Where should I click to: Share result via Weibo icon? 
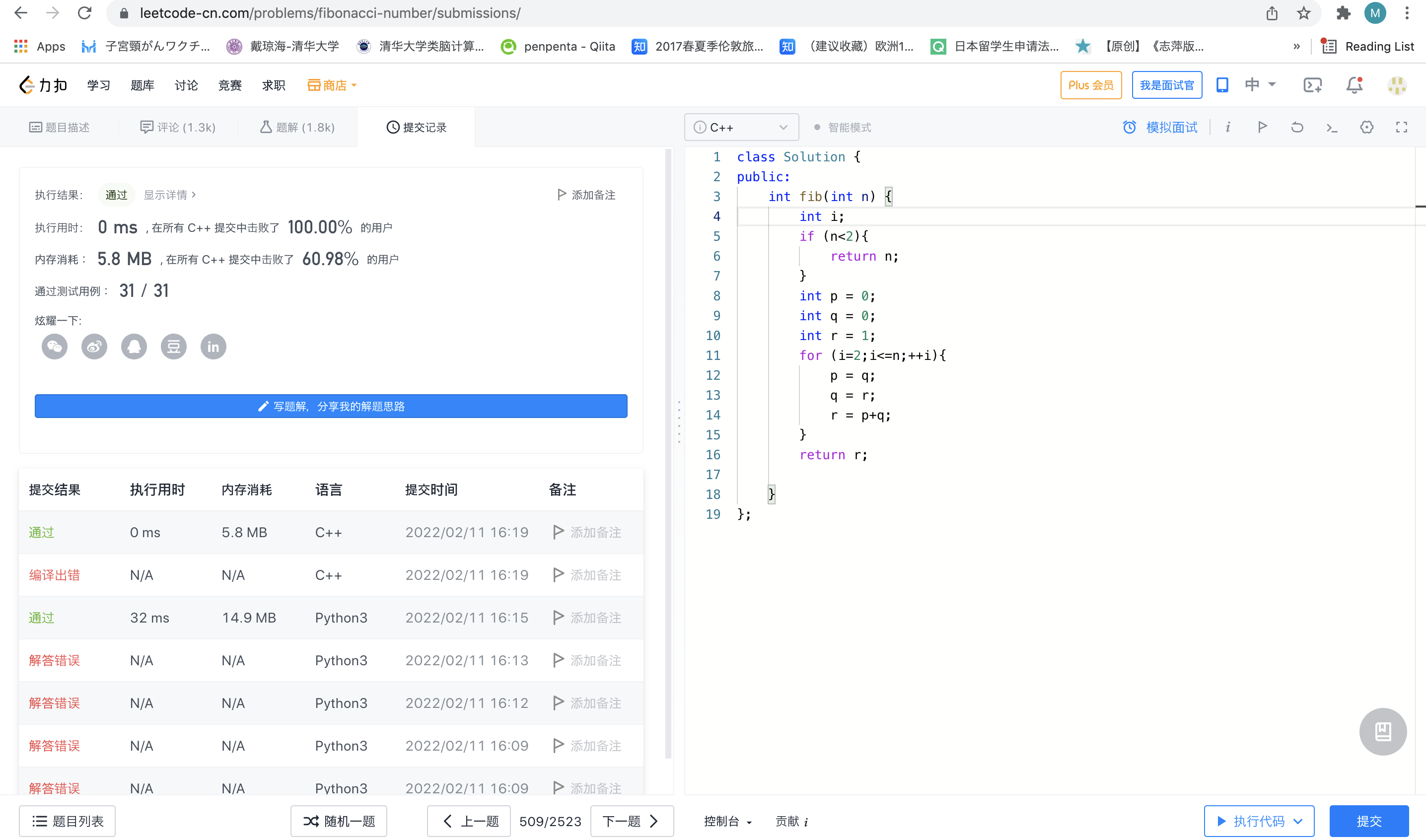point(94,347)
